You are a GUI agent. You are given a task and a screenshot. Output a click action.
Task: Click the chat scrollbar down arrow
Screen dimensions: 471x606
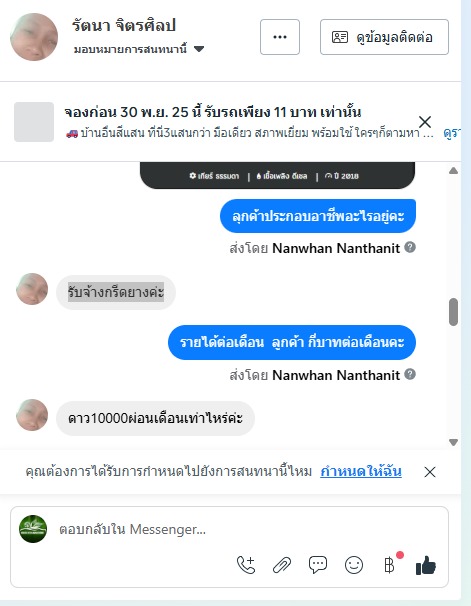pyautogui.click(x=454, y=443)
